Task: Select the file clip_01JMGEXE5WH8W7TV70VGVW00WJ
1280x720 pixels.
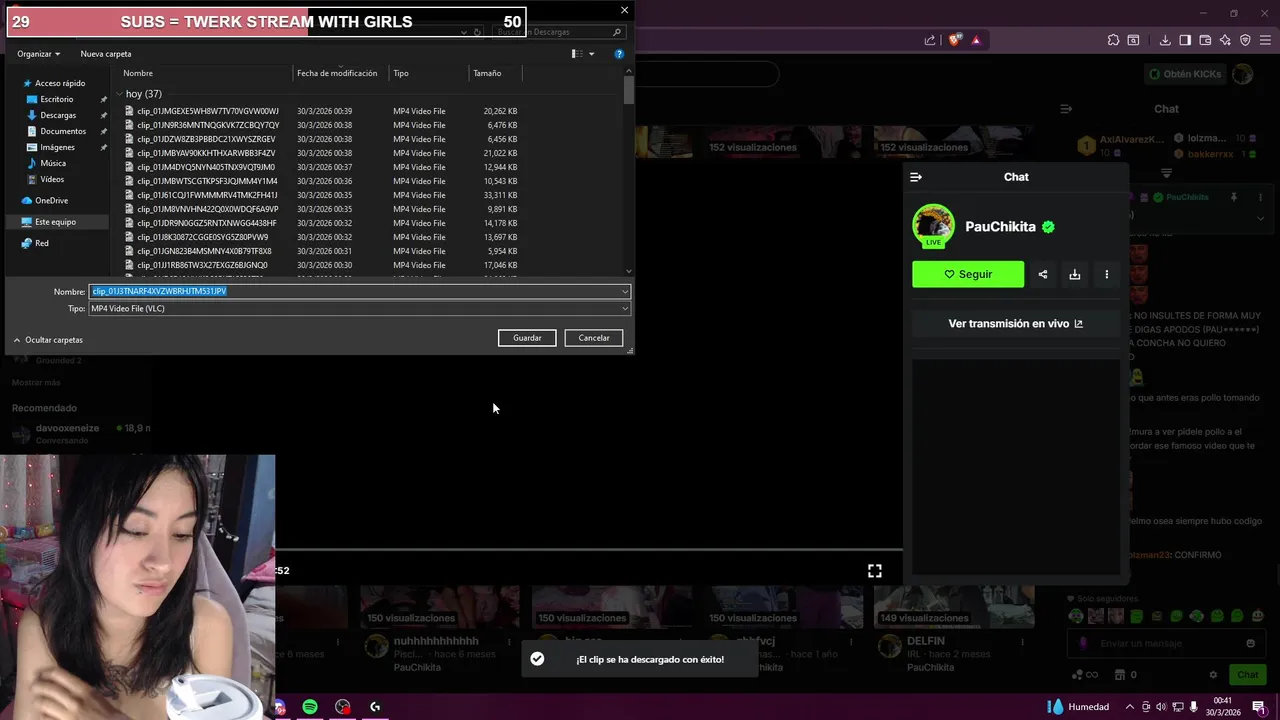Action: pyautogui.click(x=208, y=111)
